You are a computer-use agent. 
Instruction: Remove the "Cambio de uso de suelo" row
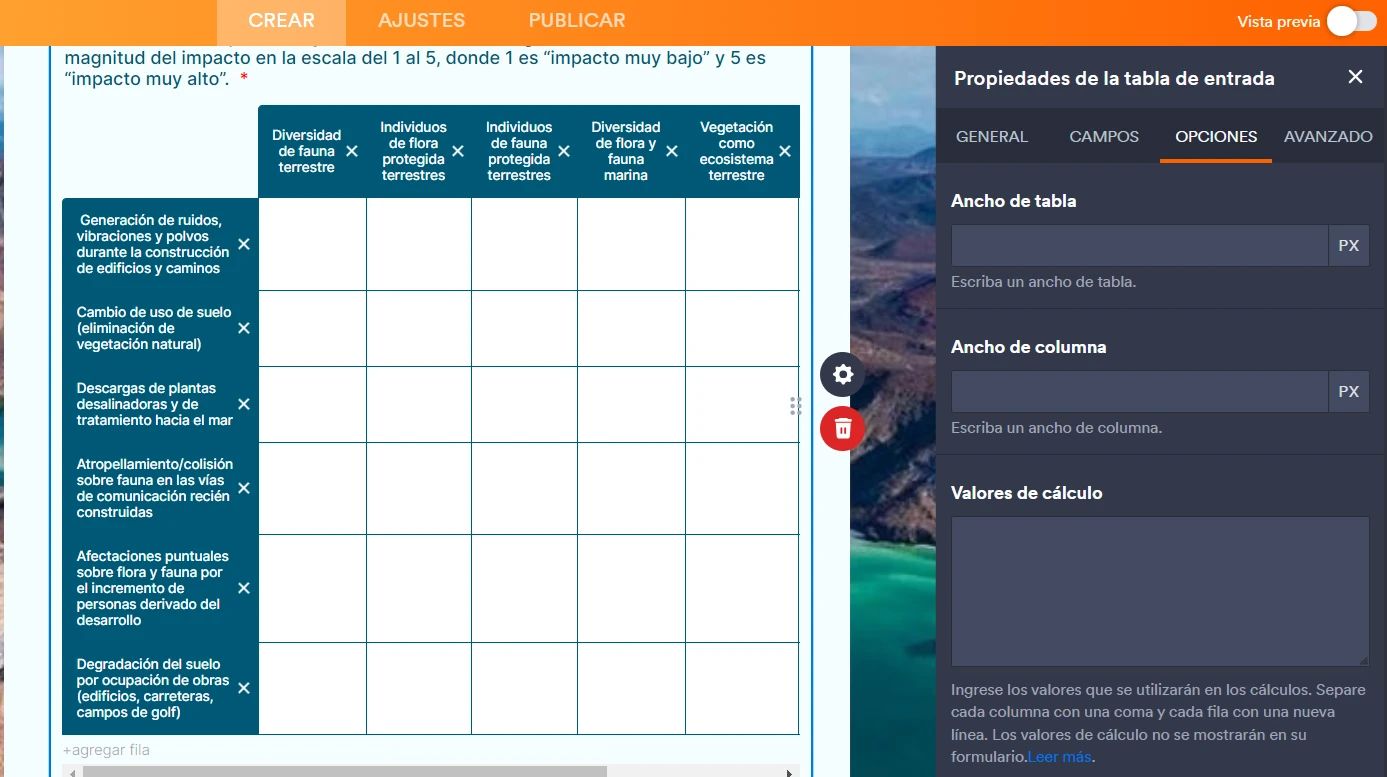243,328
